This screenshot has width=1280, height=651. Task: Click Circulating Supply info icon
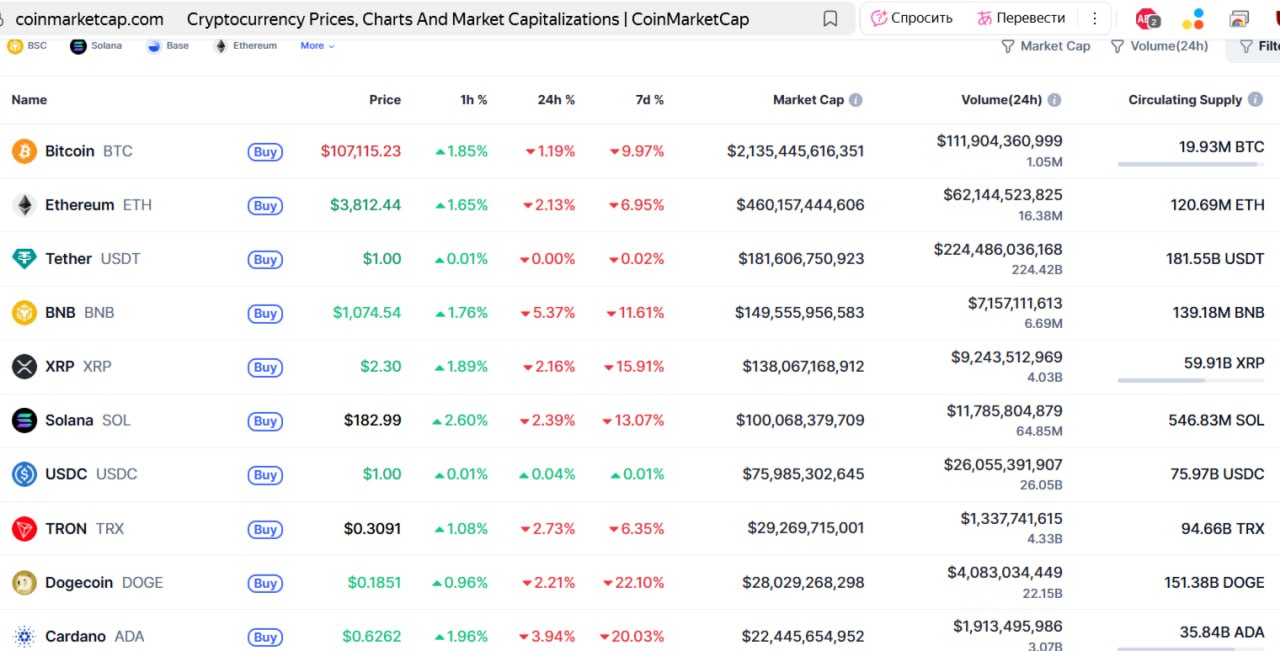click(1255, 100)
